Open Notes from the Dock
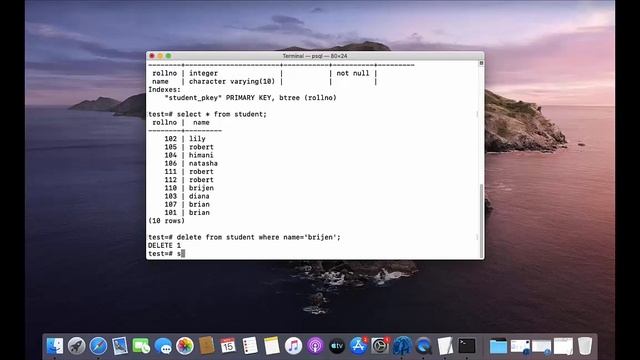 click(271, 346)
